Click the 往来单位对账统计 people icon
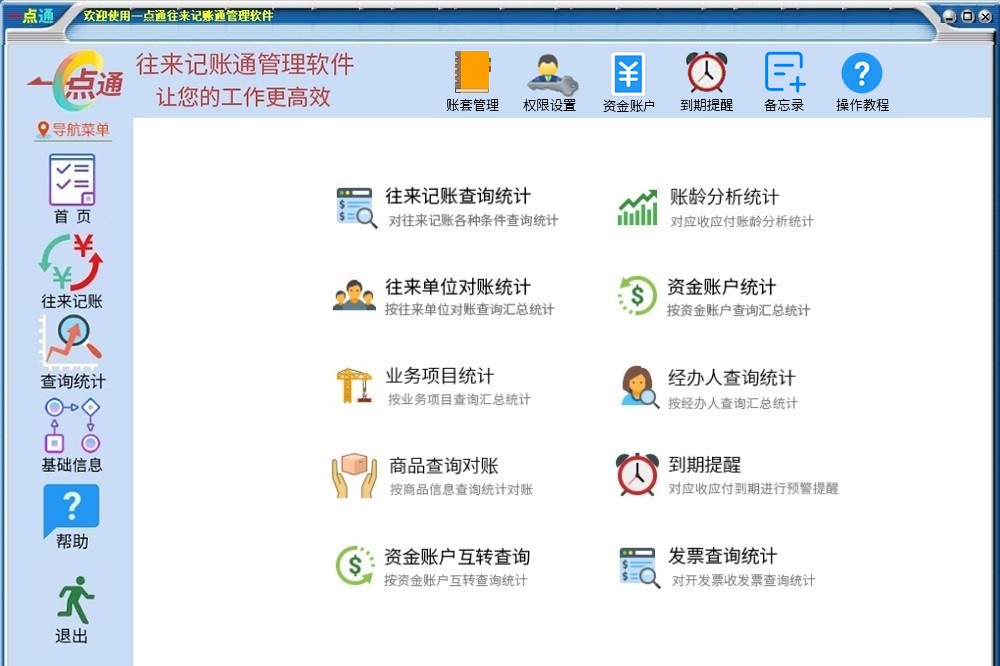 click(355, 295)
